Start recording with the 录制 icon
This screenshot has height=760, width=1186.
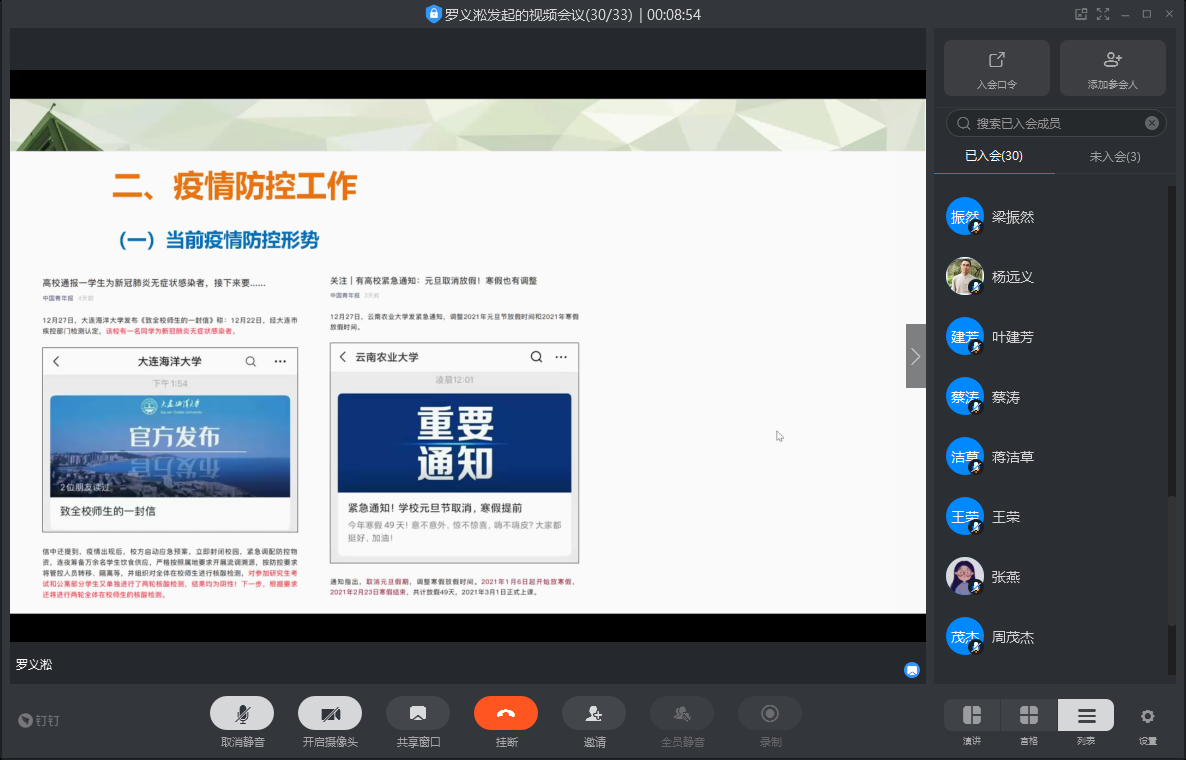pyautogui.click(x=770, y=713)
